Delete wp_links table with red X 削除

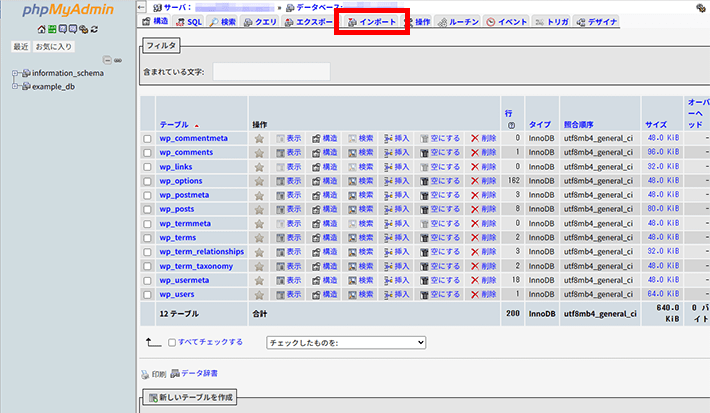(484, 167)
